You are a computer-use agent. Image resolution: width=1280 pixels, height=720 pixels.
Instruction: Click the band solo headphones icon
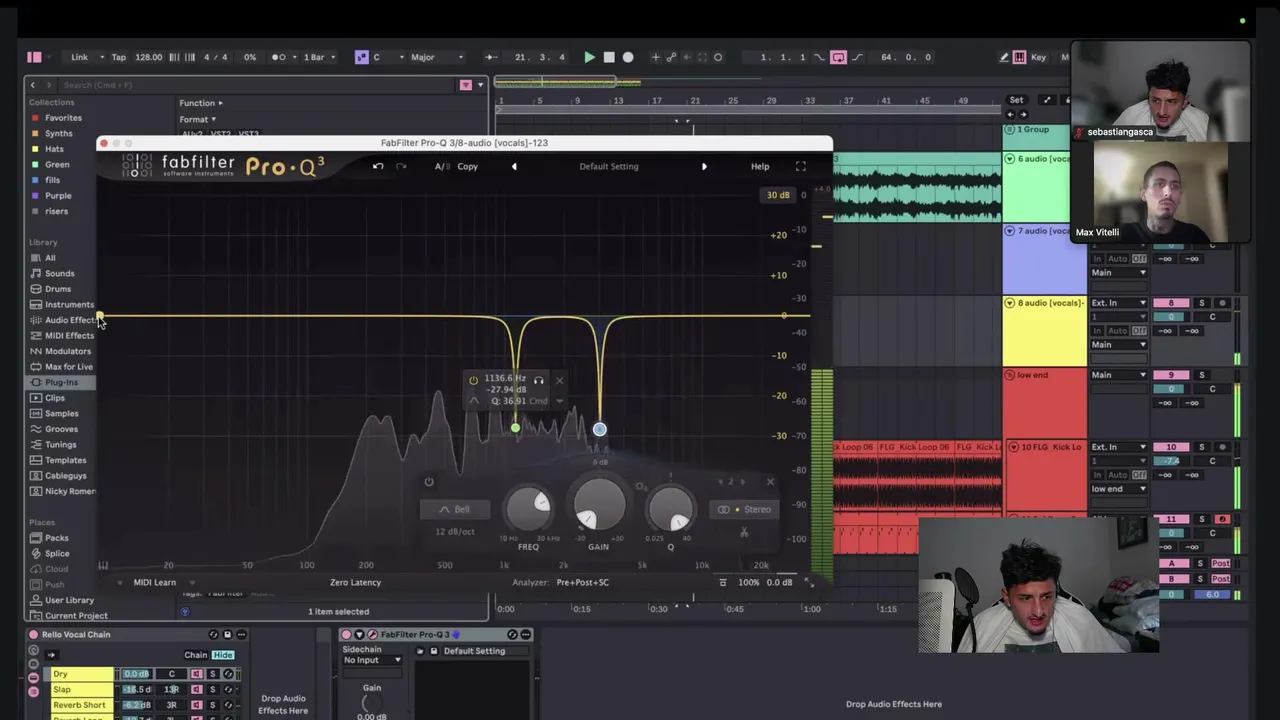(539, 380)
